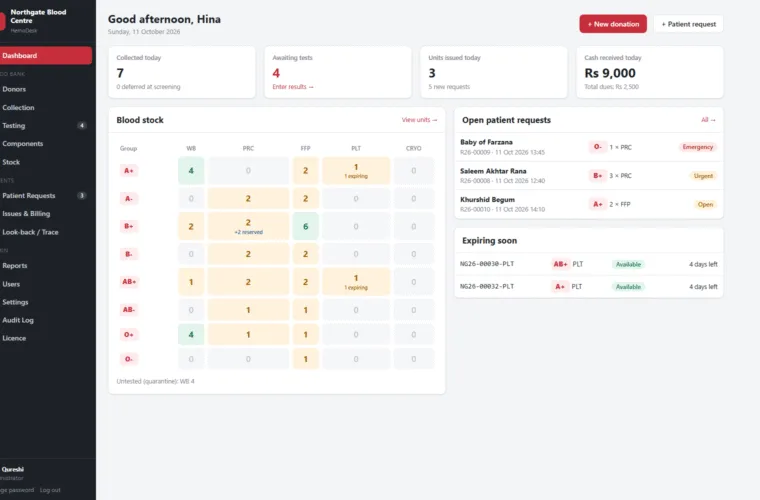The image size is (760, 500).
Task: Open the Audit Log
Action: click(45, 320)
